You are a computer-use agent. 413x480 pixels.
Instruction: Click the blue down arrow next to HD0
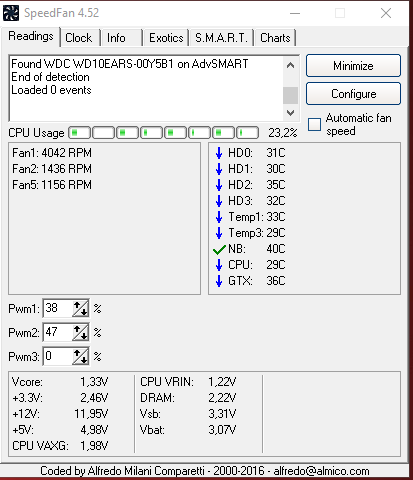(x=219, y=153)
